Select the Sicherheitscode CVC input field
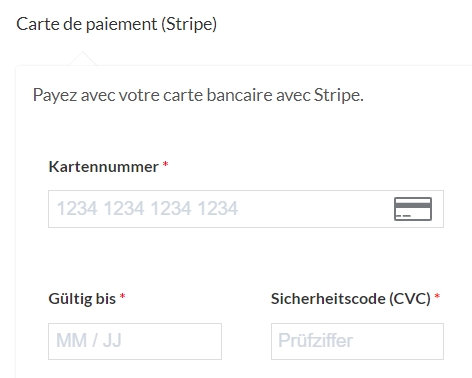The width and height of the screenshot is (472, 378). pyautogui.click(x=357, y=341)
